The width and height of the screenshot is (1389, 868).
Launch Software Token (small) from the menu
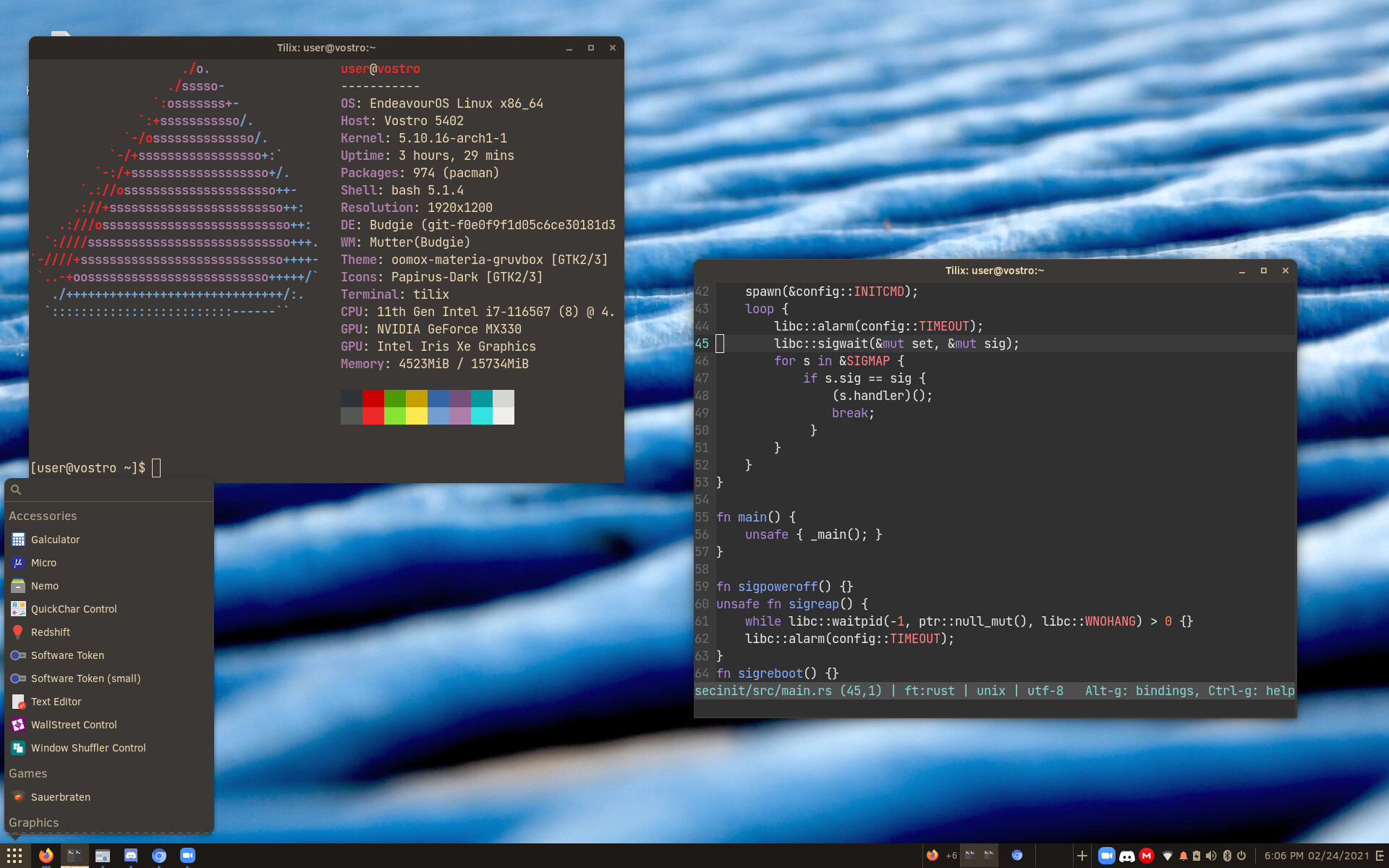(109, 678)
